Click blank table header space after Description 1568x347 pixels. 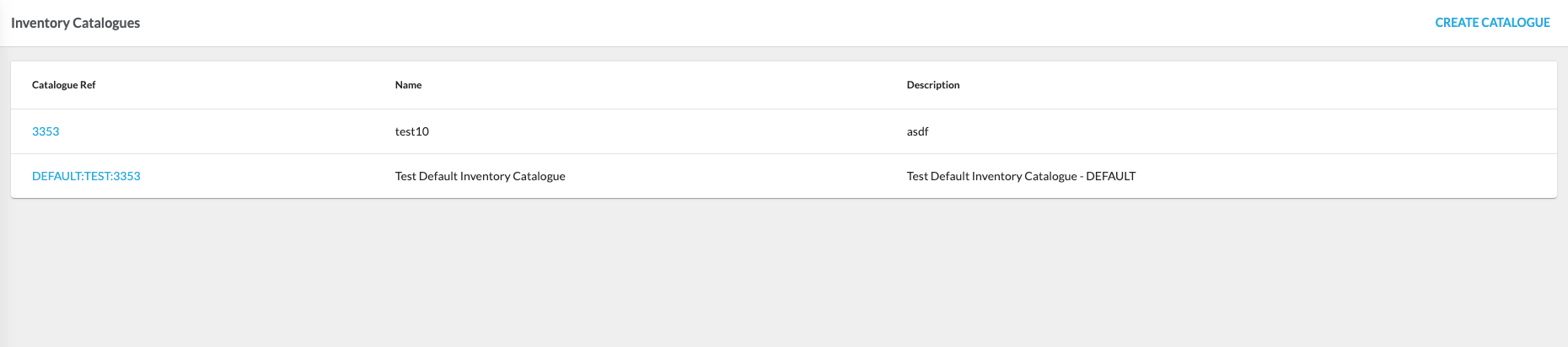[1265, 85]
